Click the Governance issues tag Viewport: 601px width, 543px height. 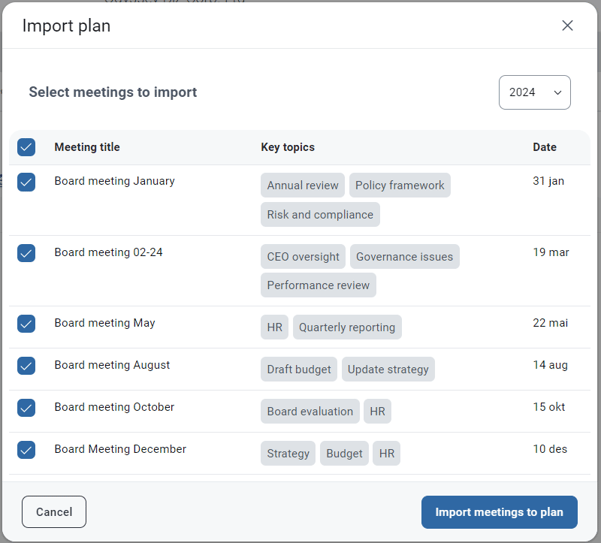[404, 256]
